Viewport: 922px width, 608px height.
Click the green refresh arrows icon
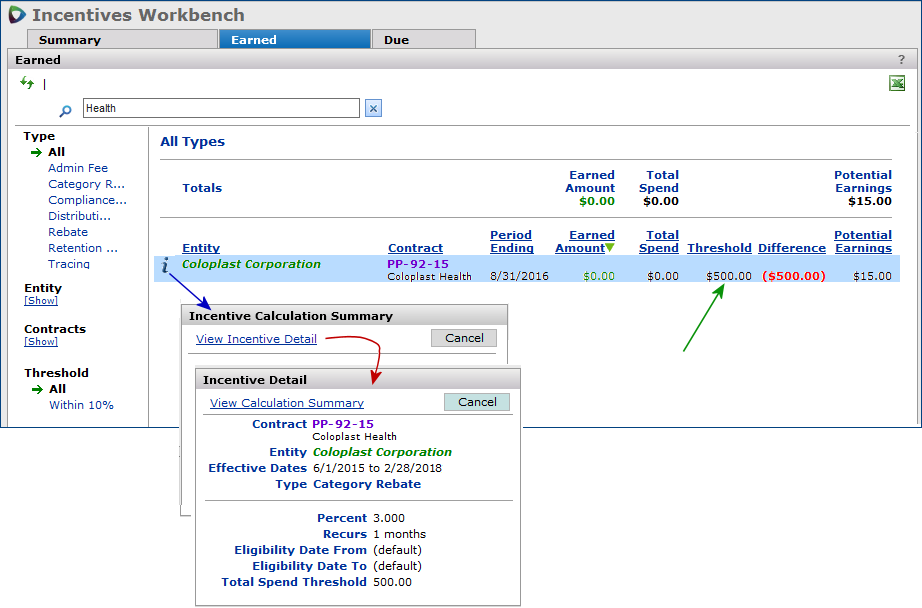point(27,83)
